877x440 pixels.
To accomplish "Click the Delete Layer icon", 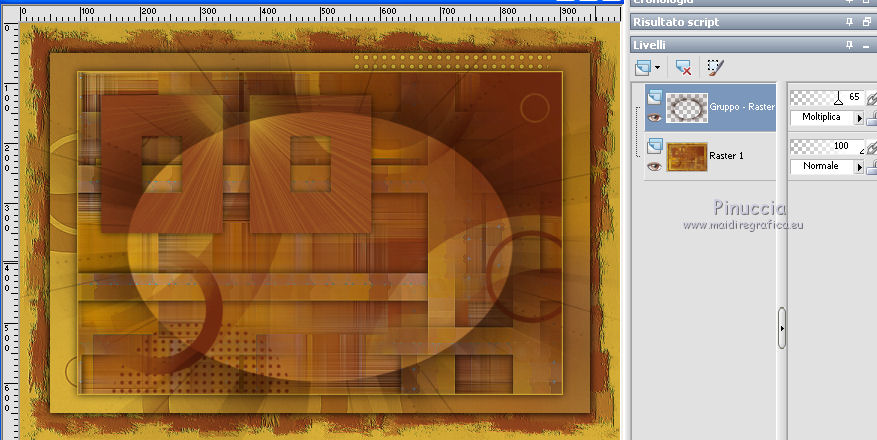I will pyautogui.click(x=683, y=68).
